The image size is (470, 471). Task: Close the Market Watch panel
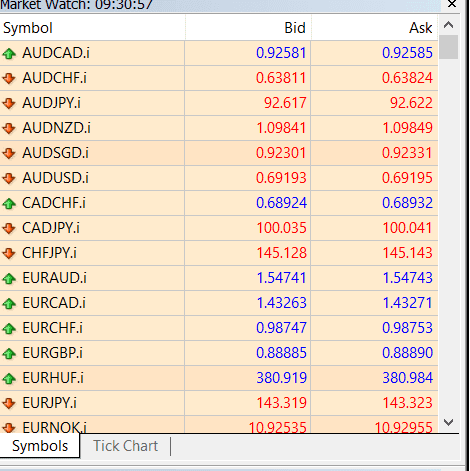pyautogui.click(x=452, y=4)
